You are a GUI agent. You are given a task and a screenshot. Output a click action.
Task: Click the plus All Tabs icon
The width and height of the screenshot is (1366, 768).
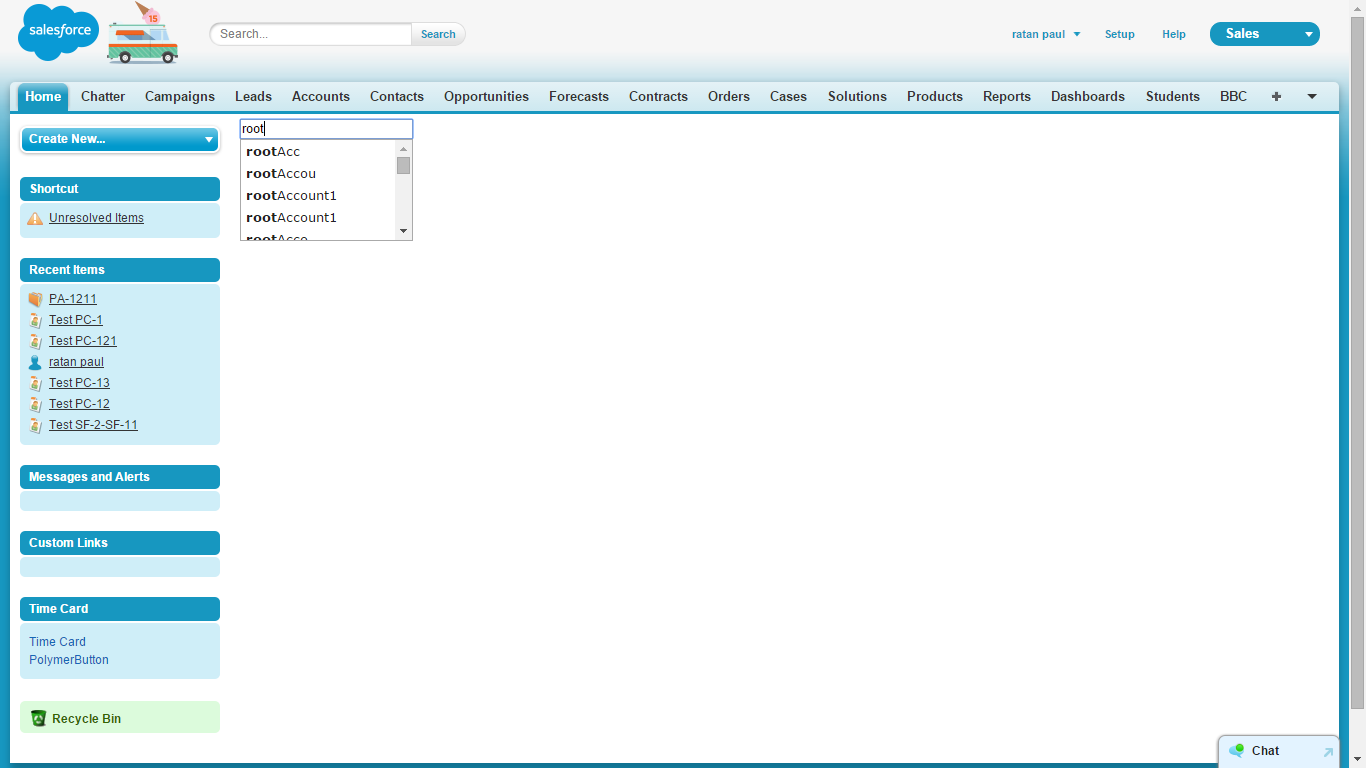pos(1276,97)
